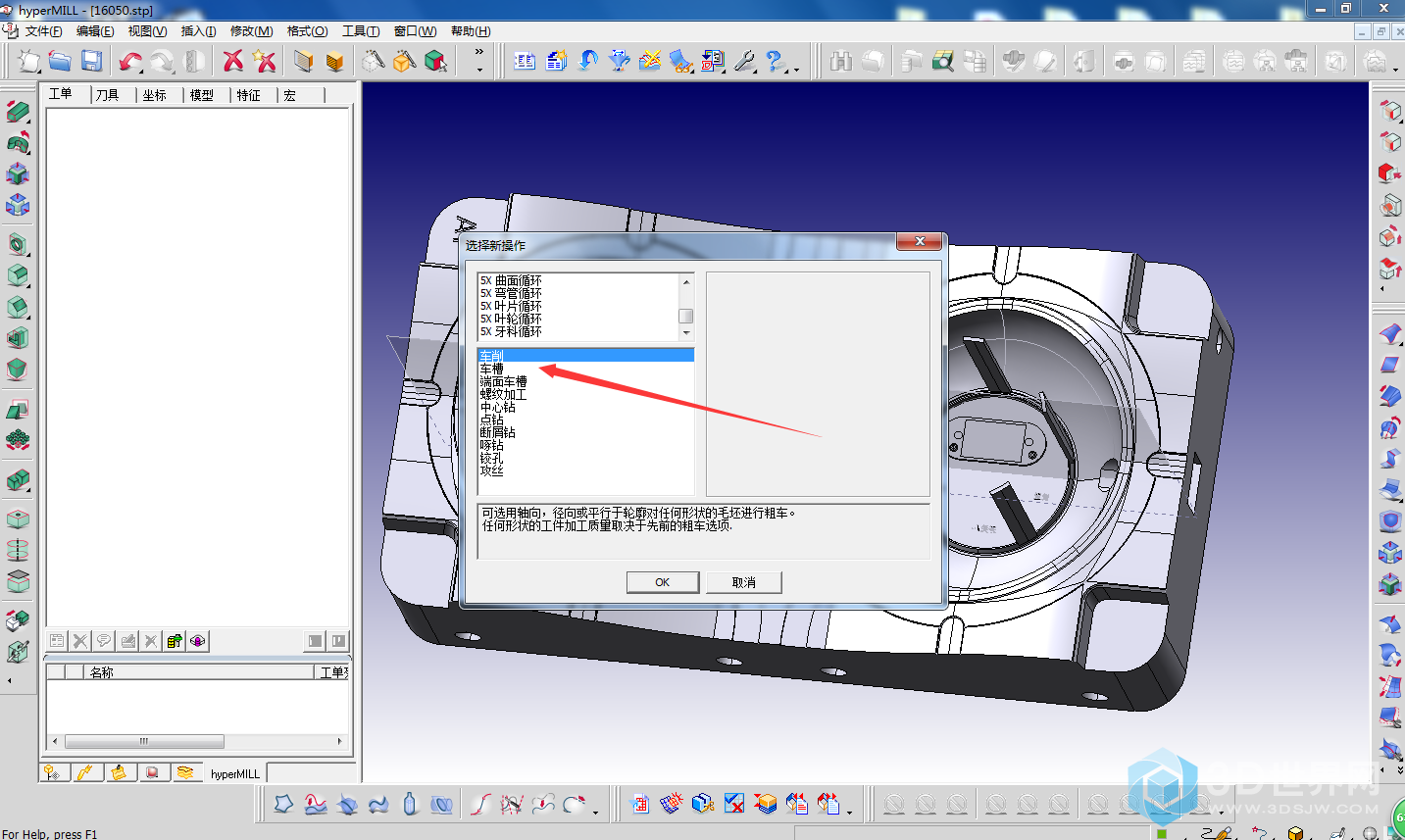Click the blue question mark help icon
The width and height of the screenshot is (1405, 840).
coord(775,61)
